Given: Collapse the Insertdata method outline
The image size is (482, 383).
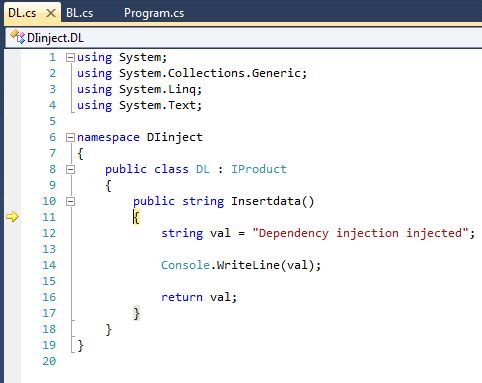Looking at the screenshot, I should 70,201.
